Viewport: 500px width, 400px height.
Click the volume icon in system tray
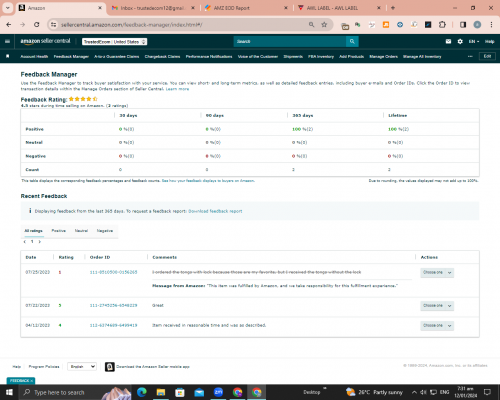tap(423, 392)
